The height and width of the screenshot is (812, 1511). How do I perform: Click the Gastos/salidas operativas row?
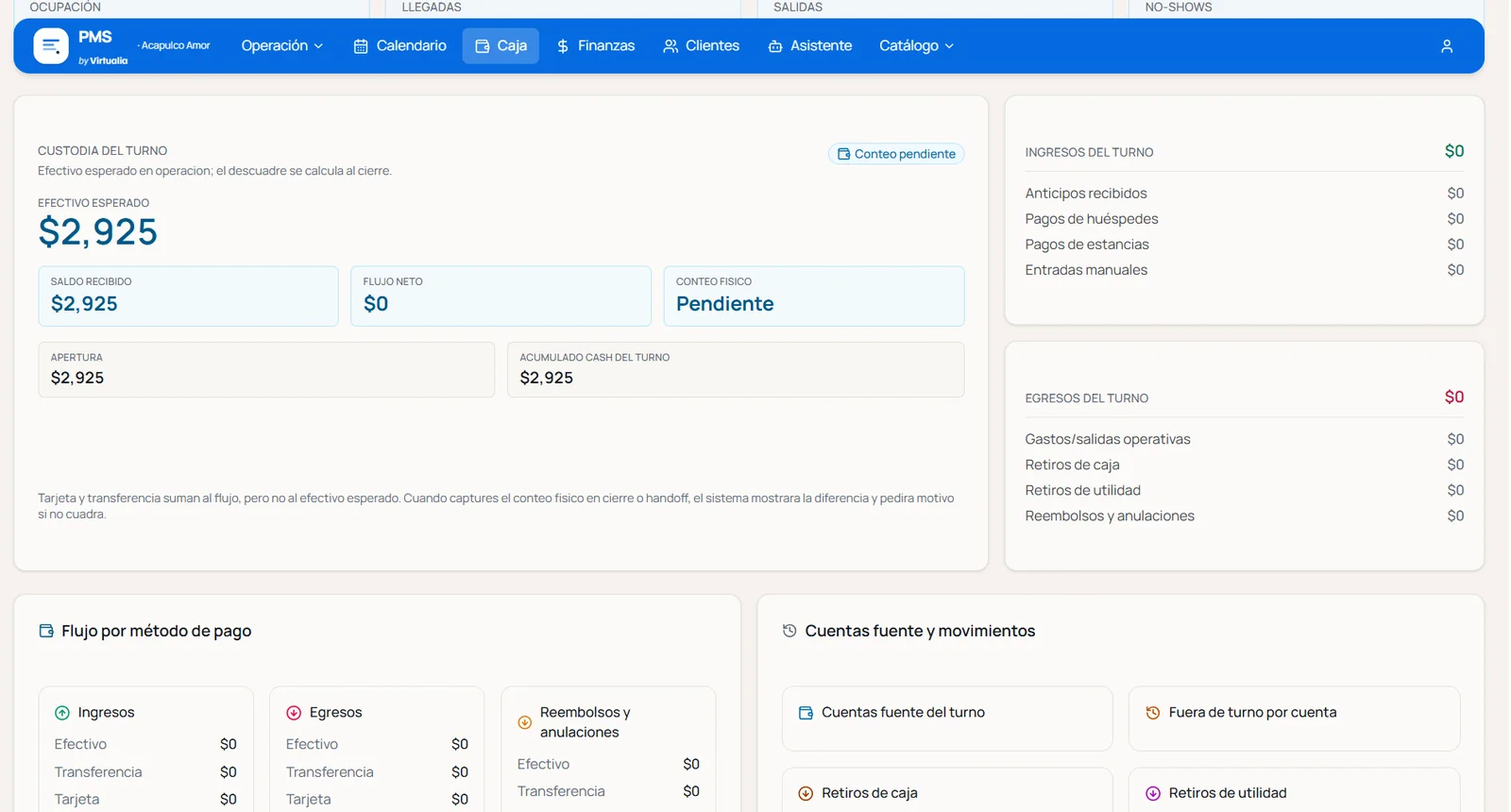coord(1245,439)
